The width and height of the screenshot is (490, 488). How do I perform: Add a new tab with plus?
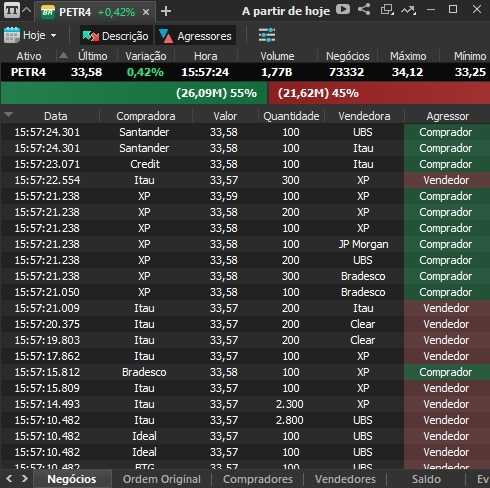(166, 11)
